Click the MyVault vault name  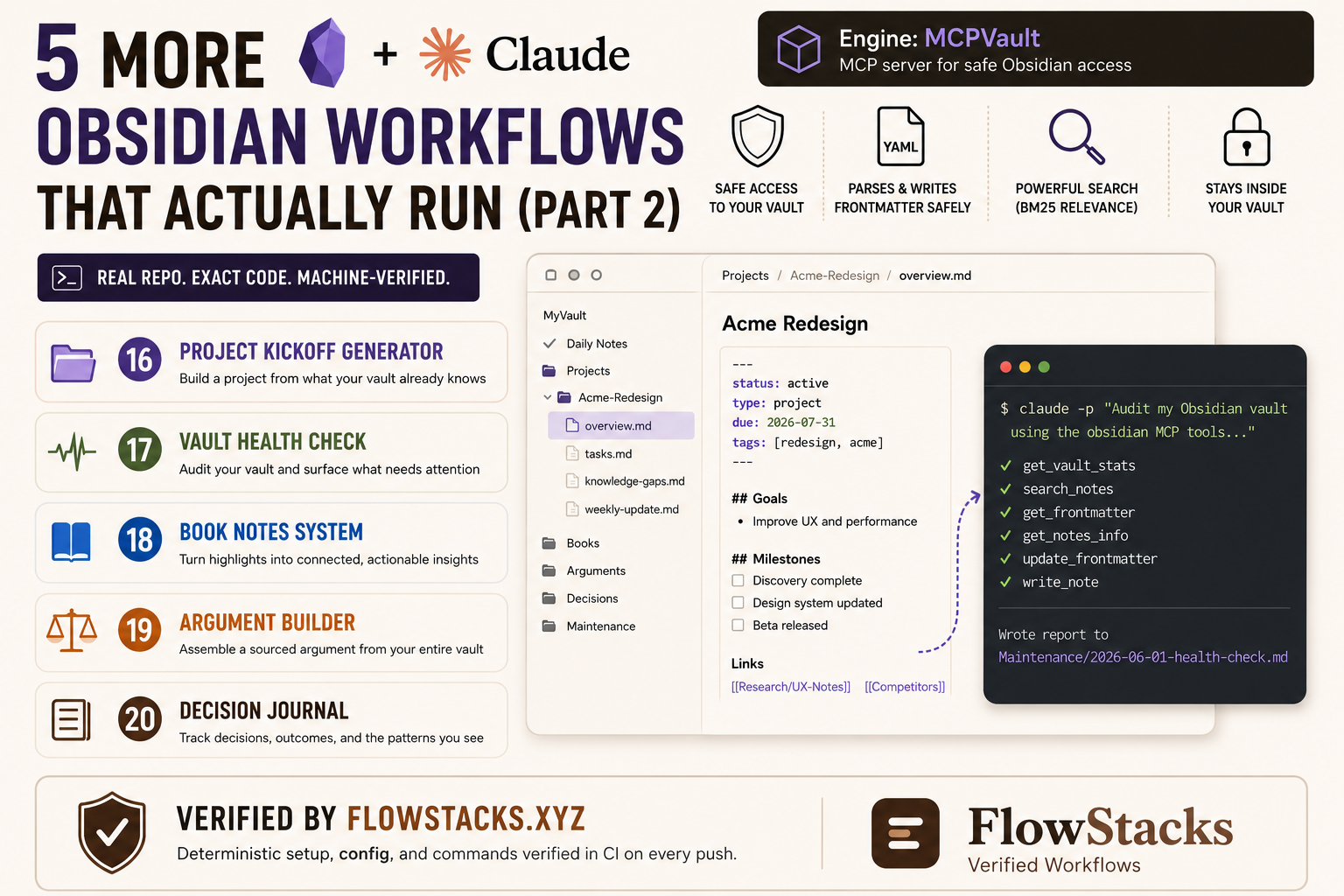pos(564,316)
